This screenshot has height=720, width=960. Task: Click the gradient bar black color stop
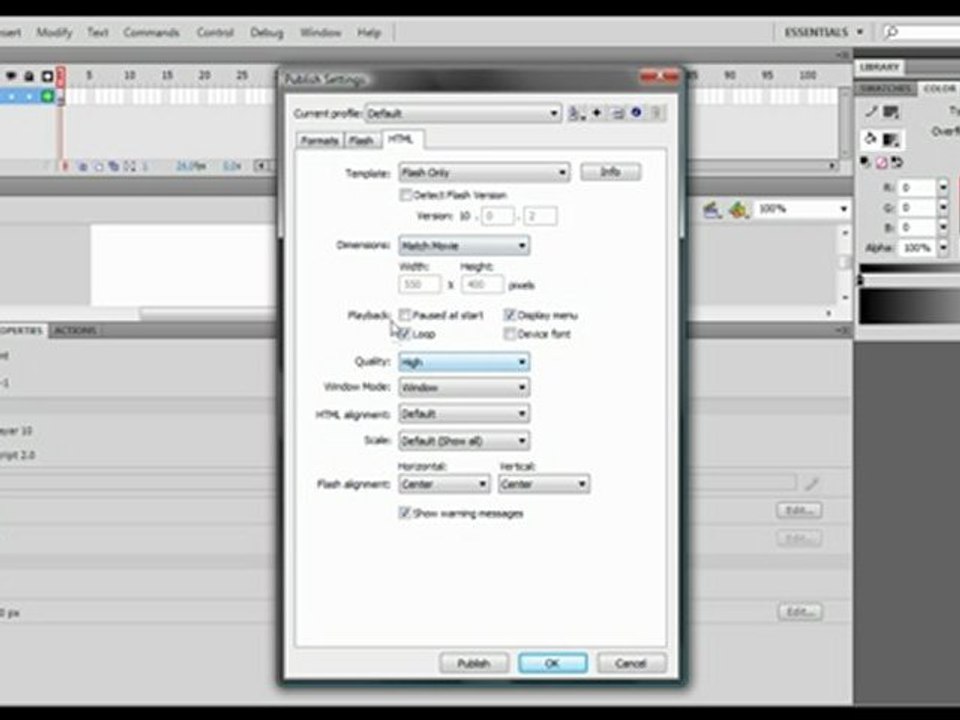click(x=860, y=280)
